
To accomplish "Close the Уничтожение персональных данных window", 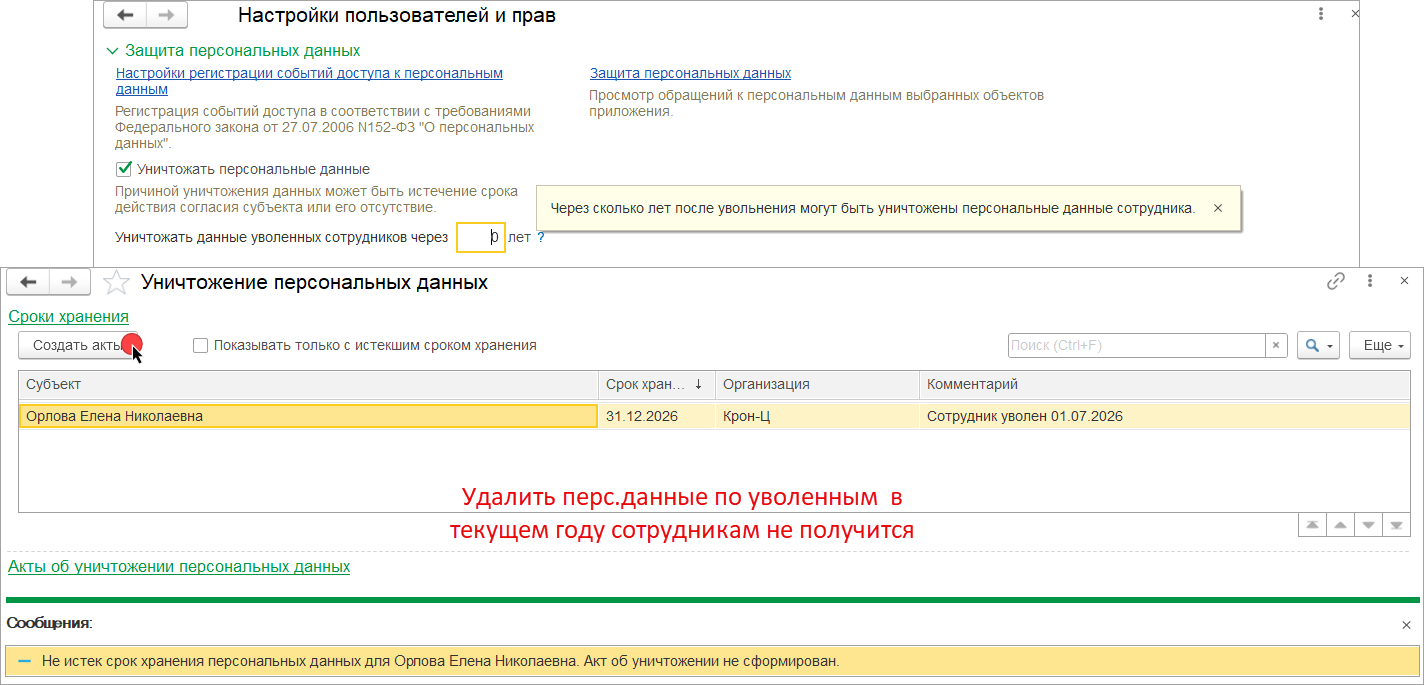I will pyautogui.click(x=1404, y=282).
